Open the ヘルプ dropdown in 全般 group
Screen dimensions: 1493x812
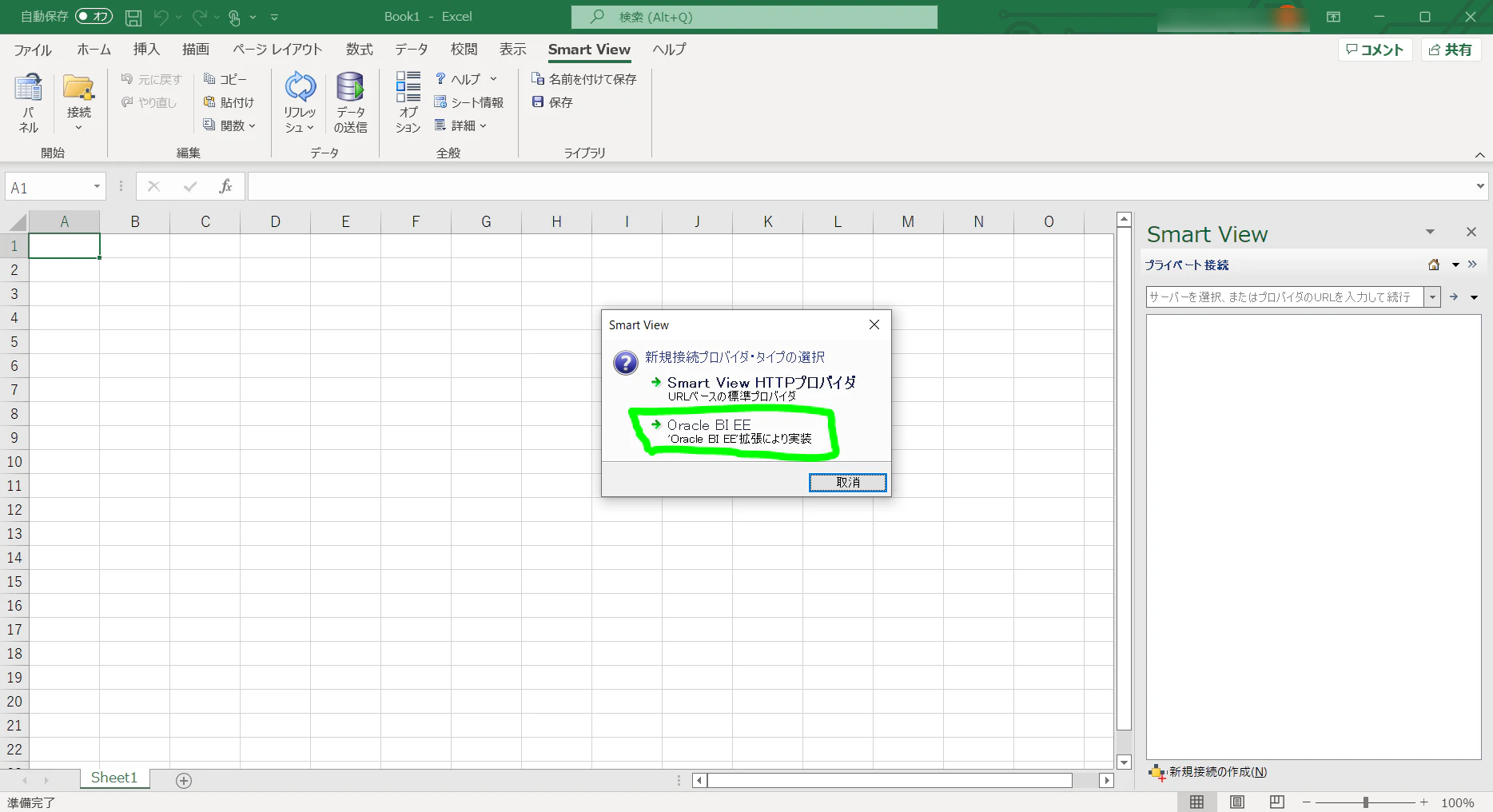tap(466, 79)
